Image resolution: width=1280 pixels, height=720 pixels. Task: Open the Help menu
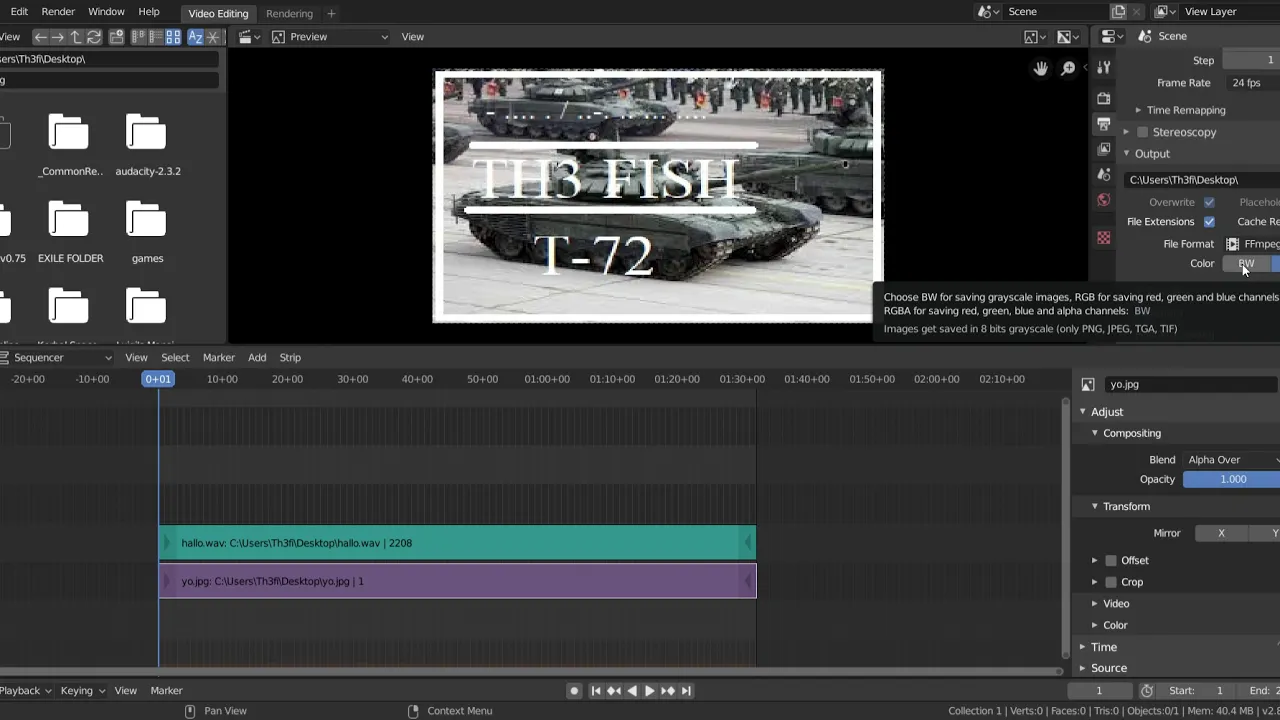[149, 12]
